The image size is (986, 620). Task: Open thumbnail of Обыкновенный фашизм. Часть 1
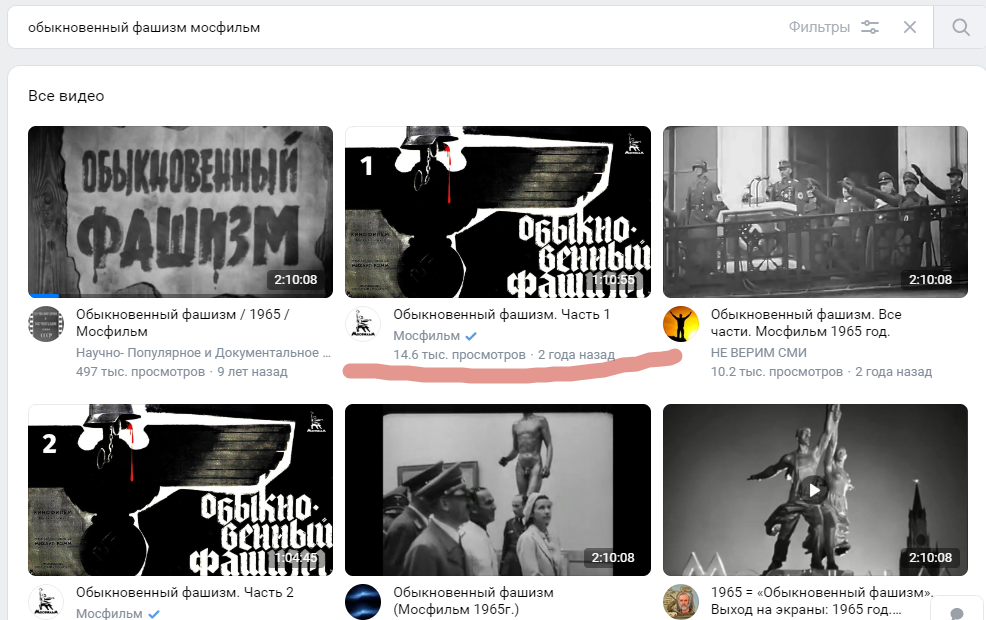(498, 212)
